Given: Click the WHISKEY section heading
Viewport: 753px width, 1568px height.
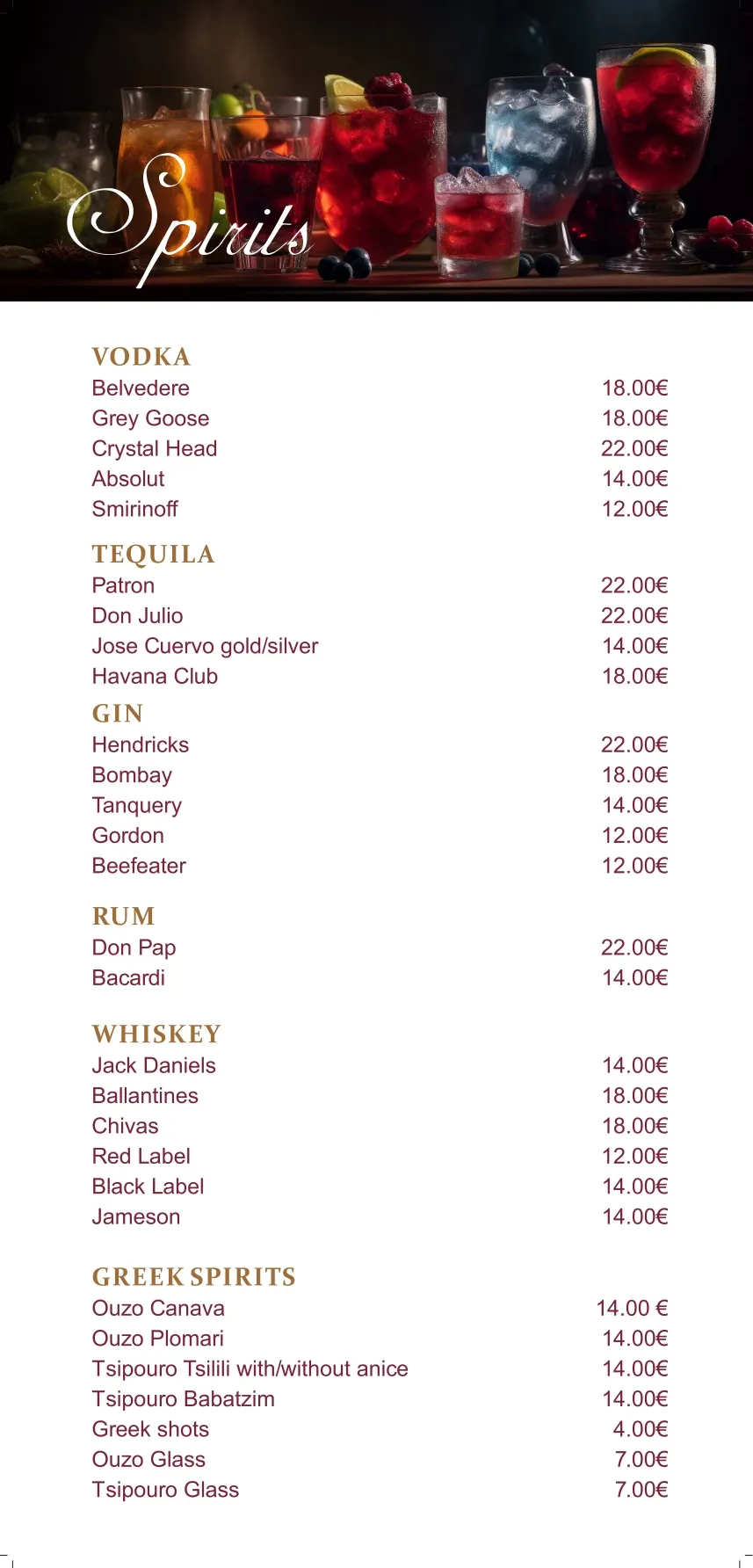Looking at the screenshot, I should pos(157,1034).
